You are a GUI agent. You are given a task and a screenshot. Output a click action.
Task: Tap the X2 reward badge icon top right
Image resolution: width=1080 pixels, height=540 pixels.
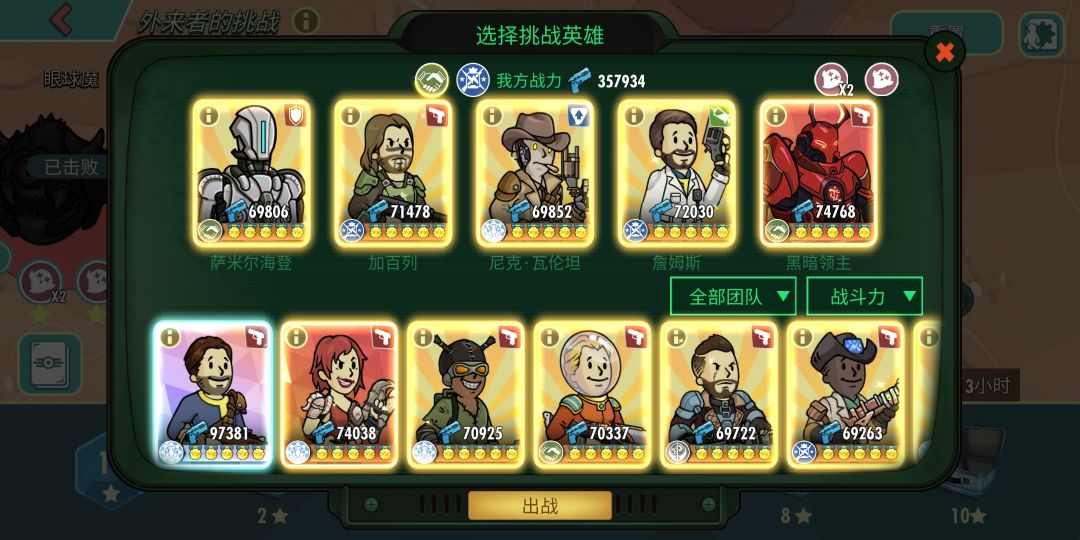pyautogui.click(x=833, y=80)
